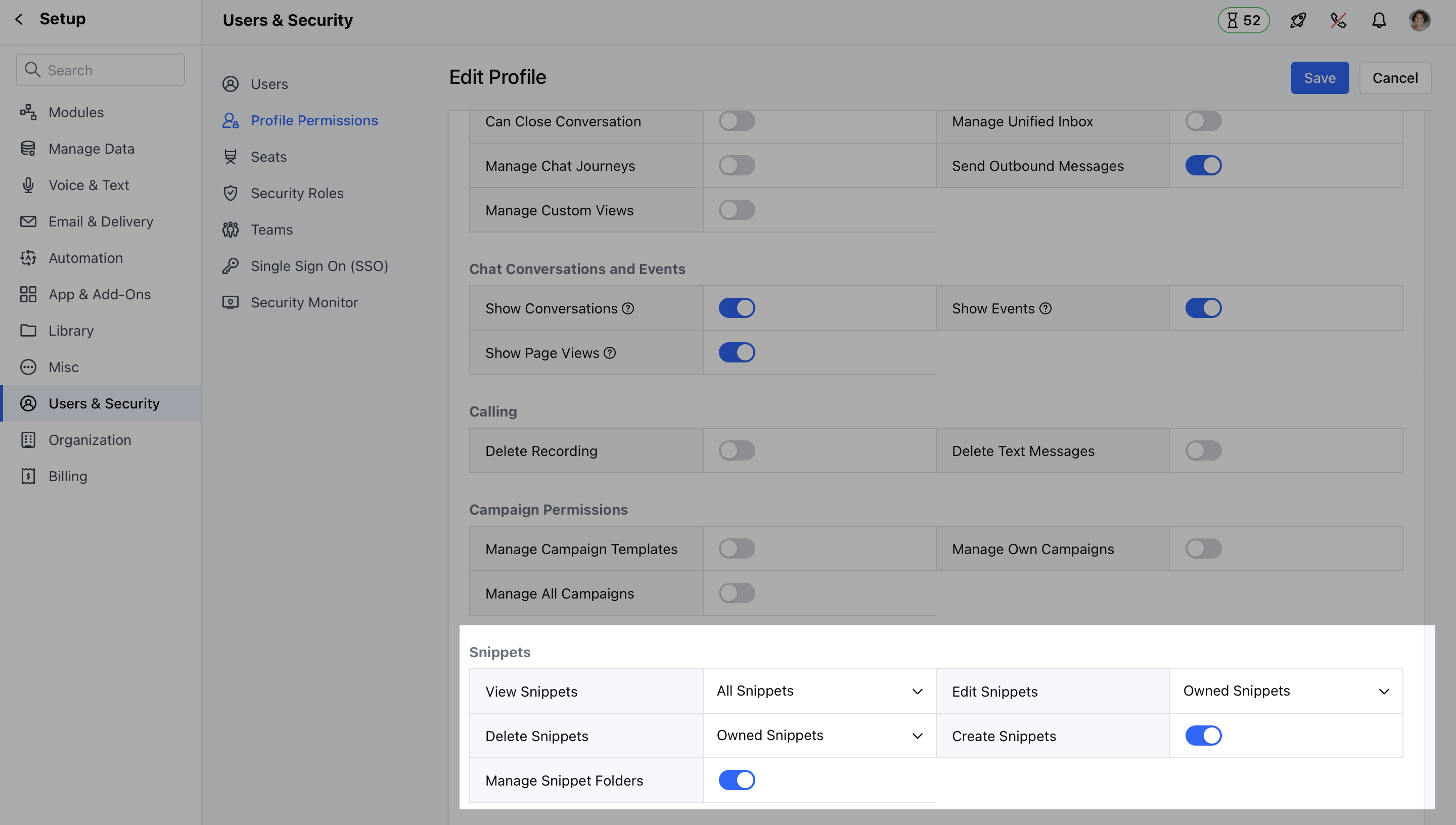Click the Show Page Views info icon

click(610, 353)
